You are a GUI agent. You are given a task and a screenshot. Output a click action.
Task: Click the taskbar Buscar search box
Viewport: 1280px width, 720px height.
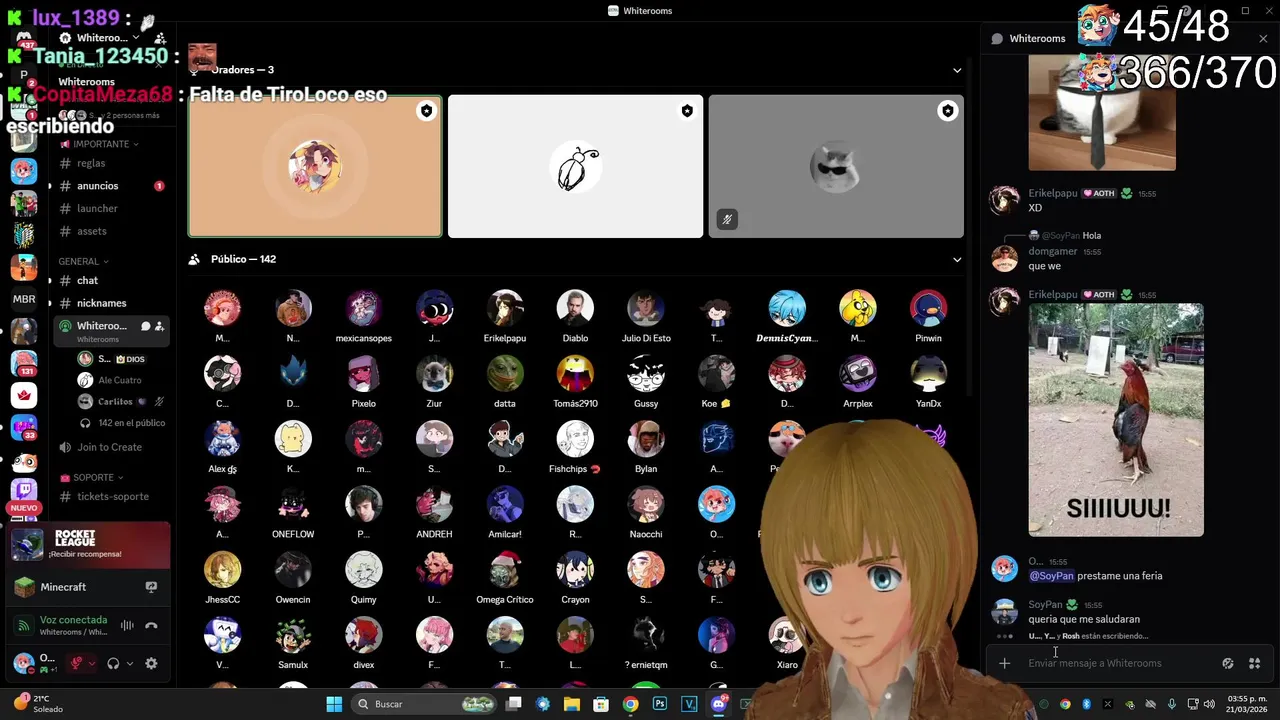426,704
